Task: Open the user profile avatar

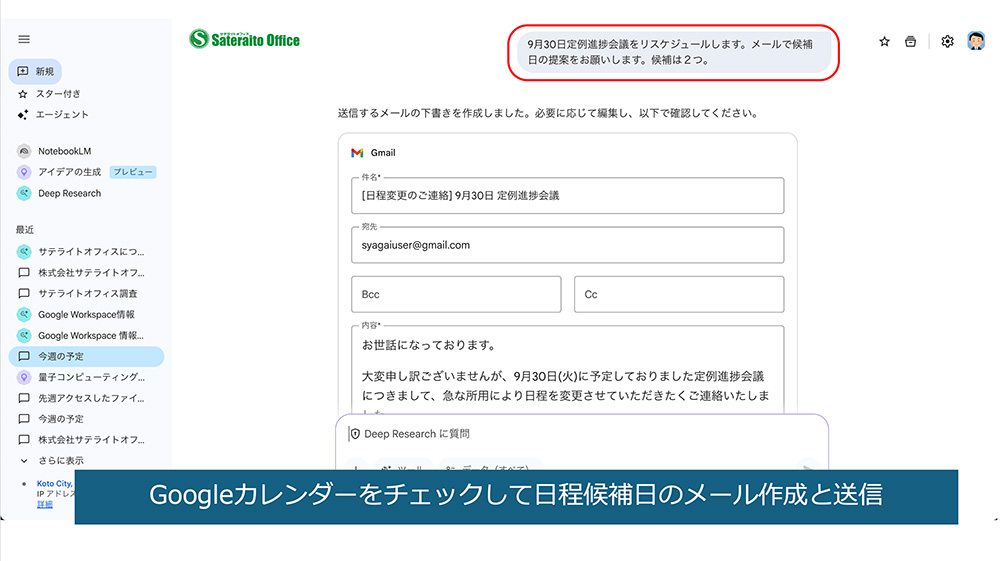Action: click(x=976, y=42)
